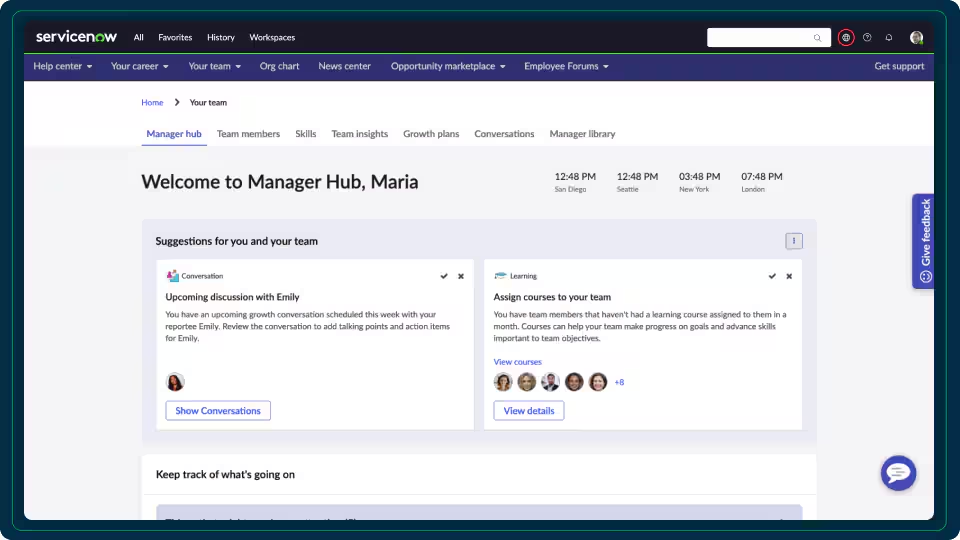The image size is (960, 540).
Task: Dismiss the Conversation suggestion card
Action: [461, 276]
